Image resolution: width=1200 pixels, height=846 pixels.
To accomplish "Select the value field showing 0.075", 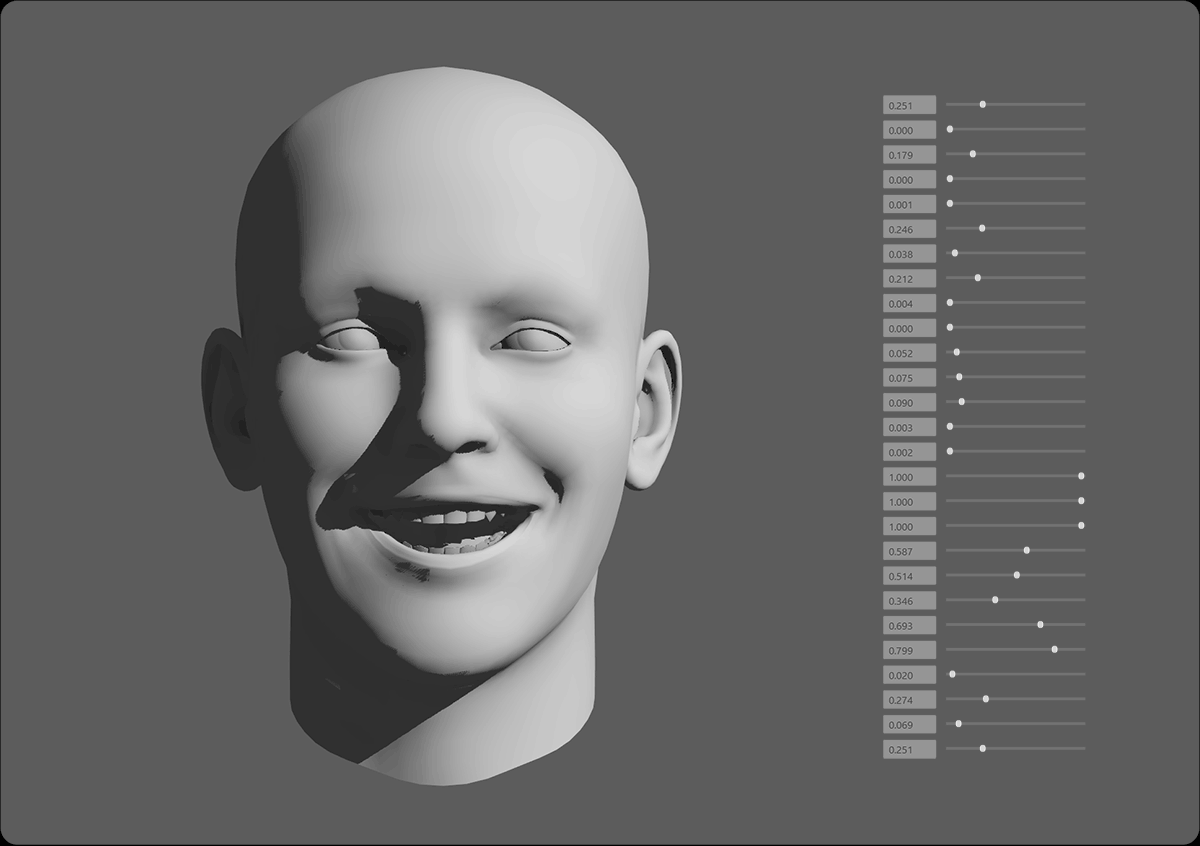I will (x=909, y=378).
